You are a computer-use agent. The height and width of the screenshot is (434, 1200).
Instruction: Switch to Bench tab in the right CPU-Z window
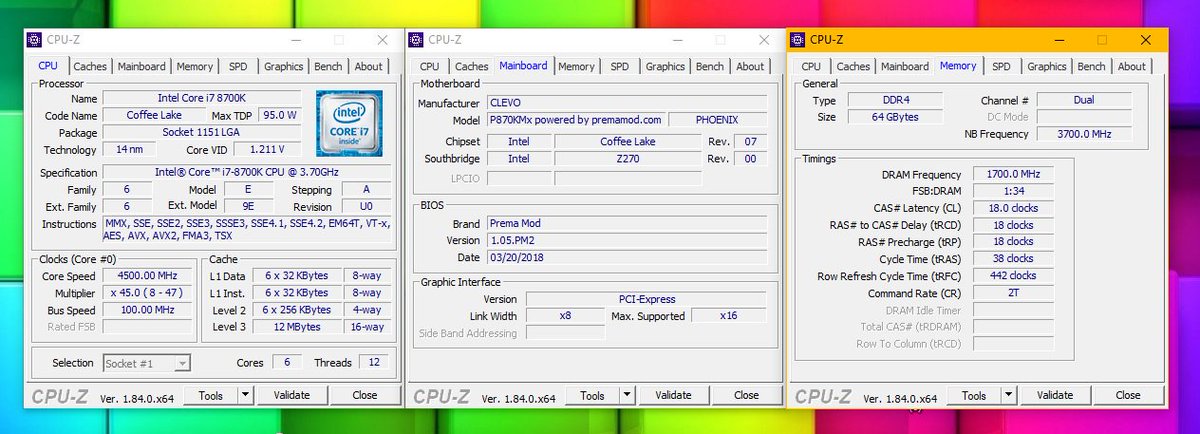(1092, 67)
